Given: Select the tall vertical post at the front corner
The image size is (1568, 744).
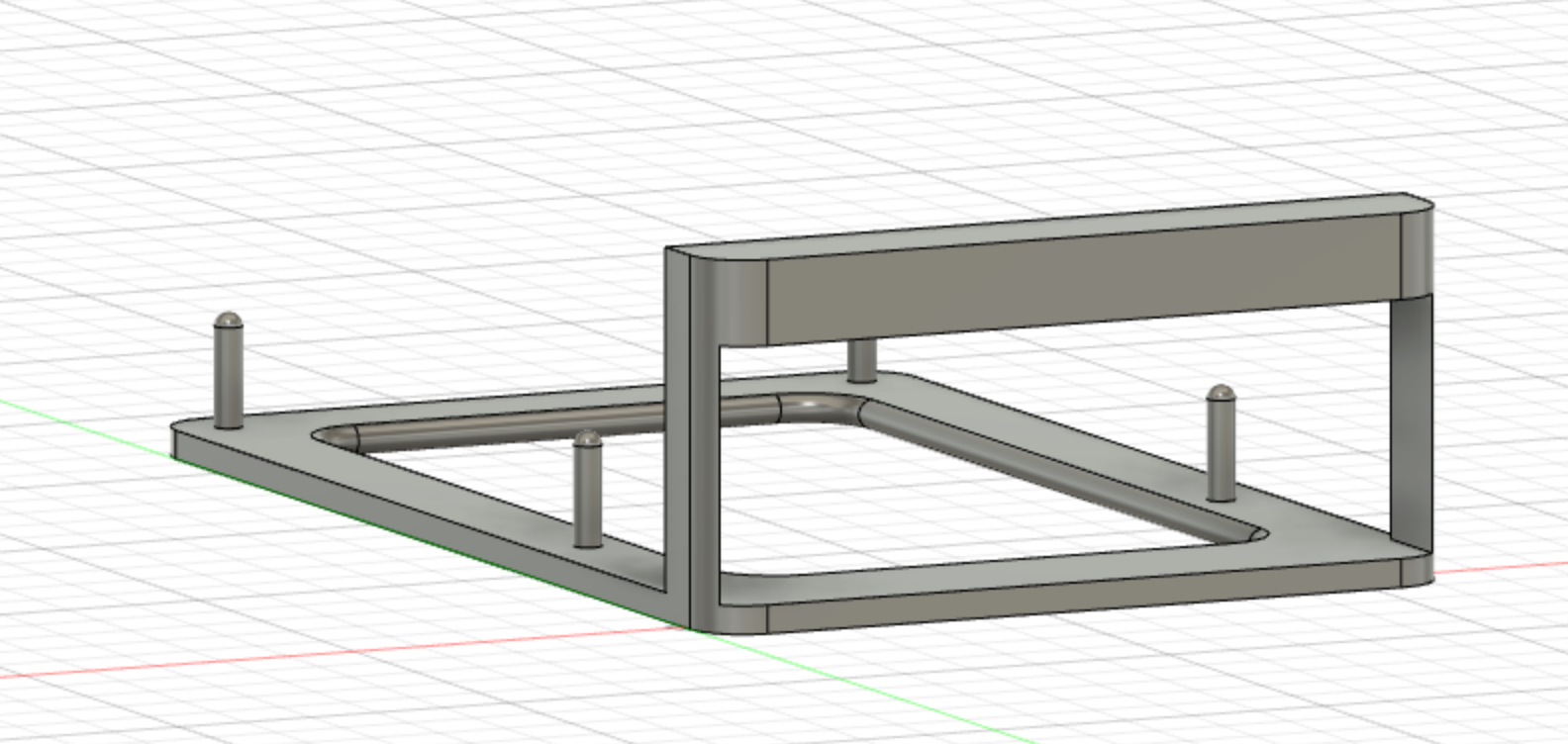Looking at the screenshot, I should (693, 440).
